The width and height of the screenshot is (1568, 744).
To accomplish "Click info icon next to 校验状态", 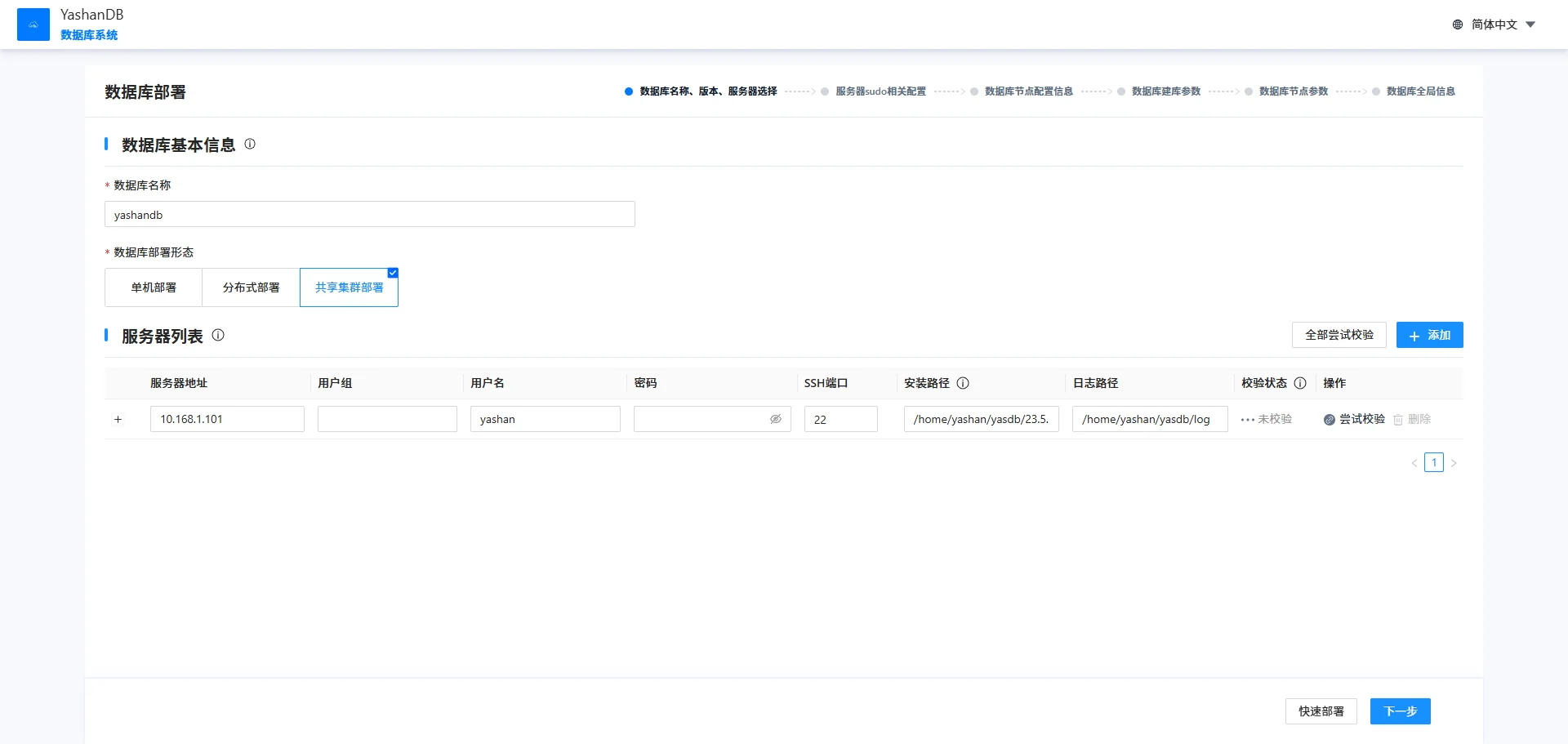I will coord(1300,383).
